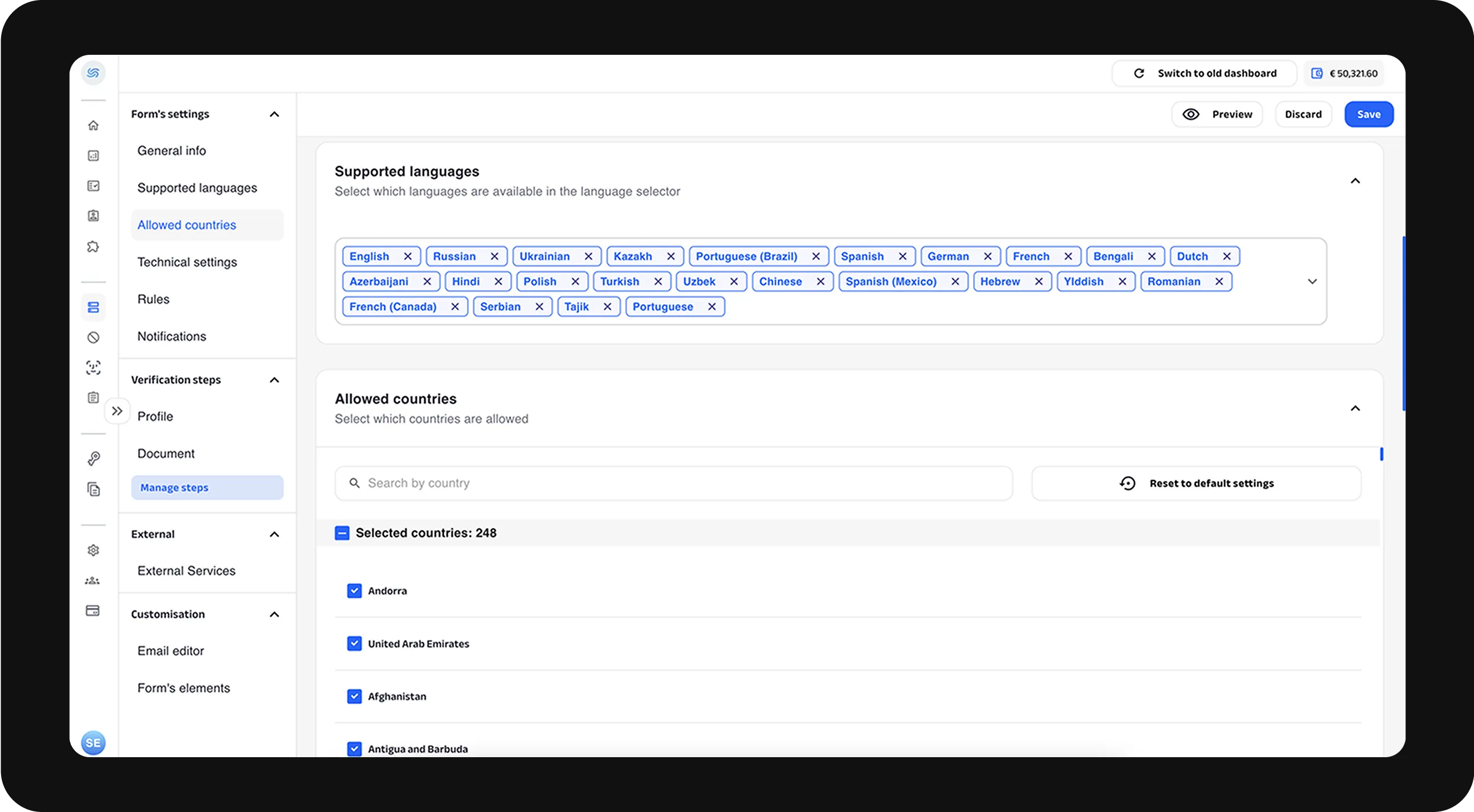This screenshot has width=1474, height=812.
Task: Collapse the Supported languages section
Action: click(x=1355, y=181)
